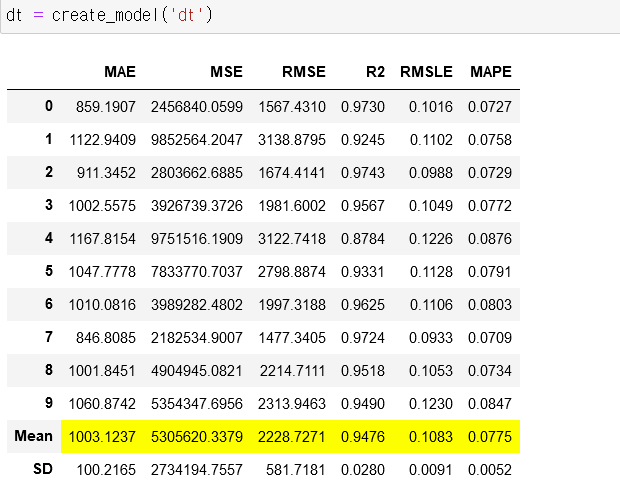Select the MAE column header
This screenshot has width=620, height=496.
click(120, 72)
